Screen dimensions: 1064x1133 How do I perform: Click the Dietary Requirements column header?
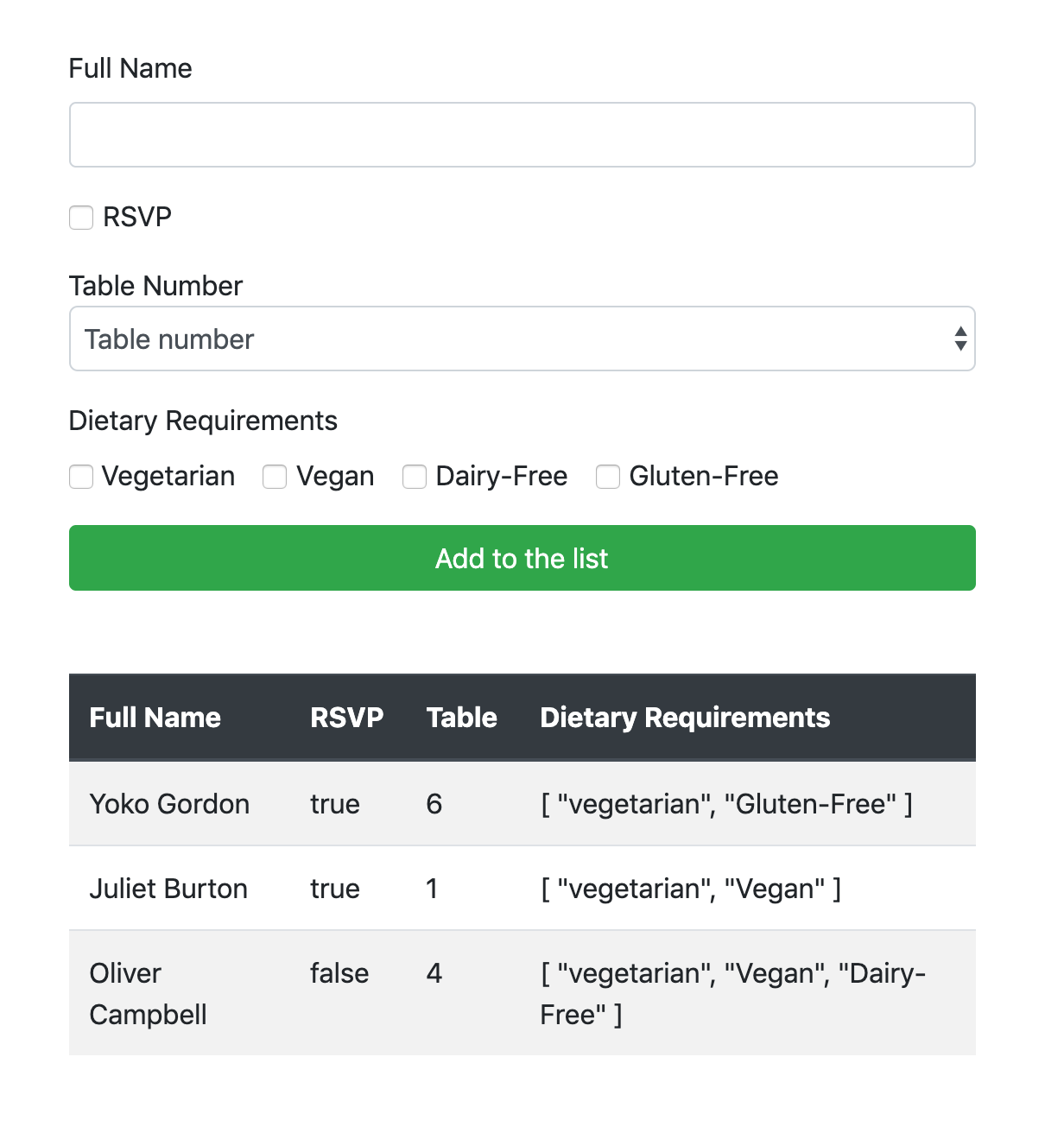(x=685, y=718)
